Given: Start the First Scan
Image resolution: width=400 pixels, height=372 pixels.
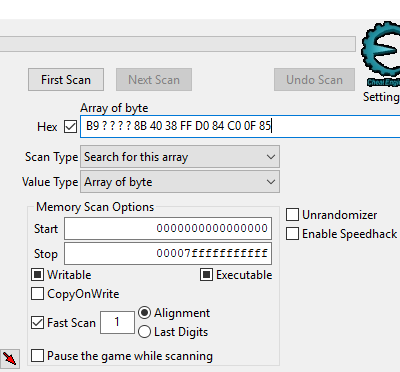Looking at the screenshot, I should click(x=66, y=80).
